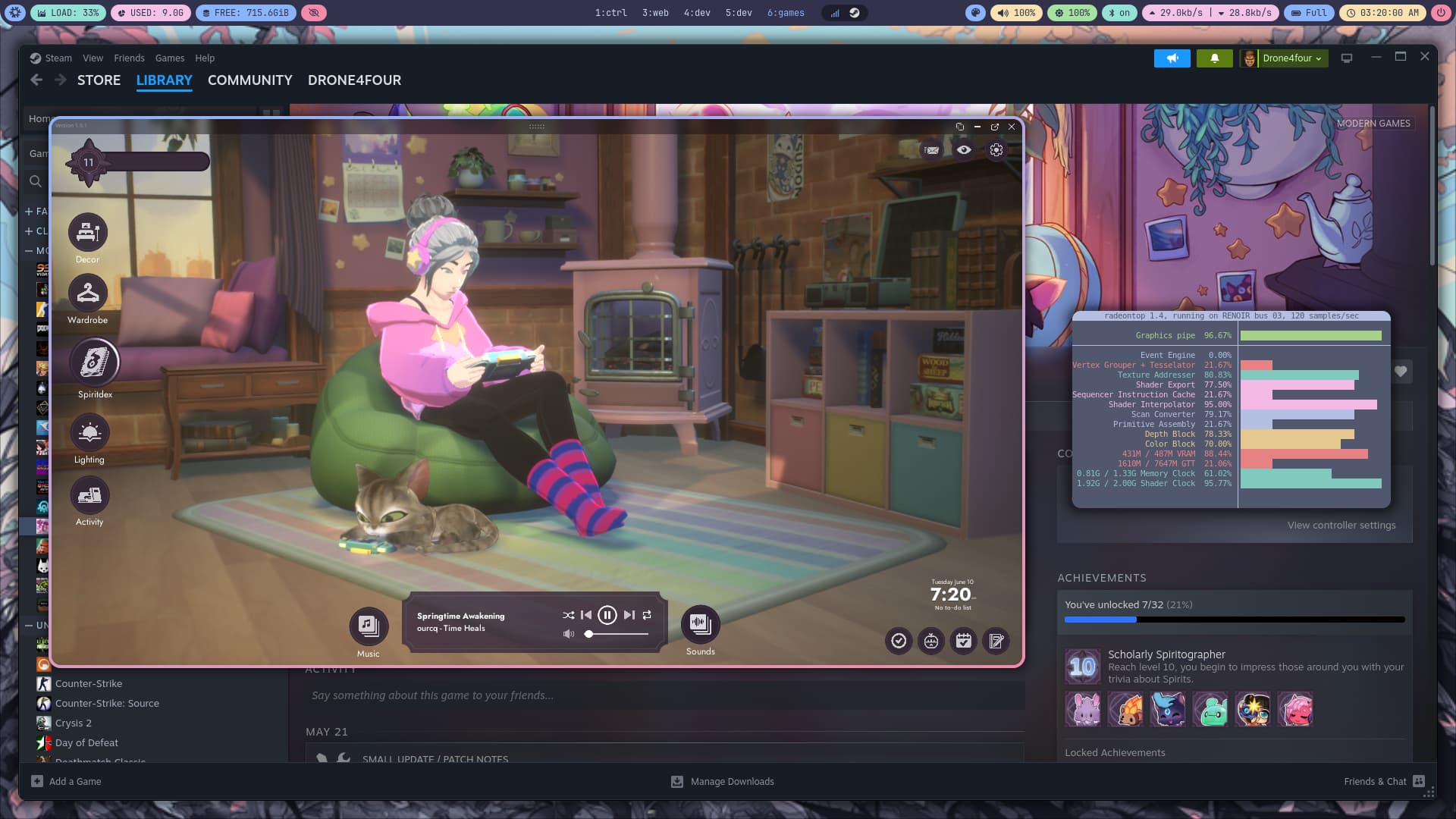Click the achievements progress bar
The height and width of the screenshot is (819, 1456).
[1235, 620]
